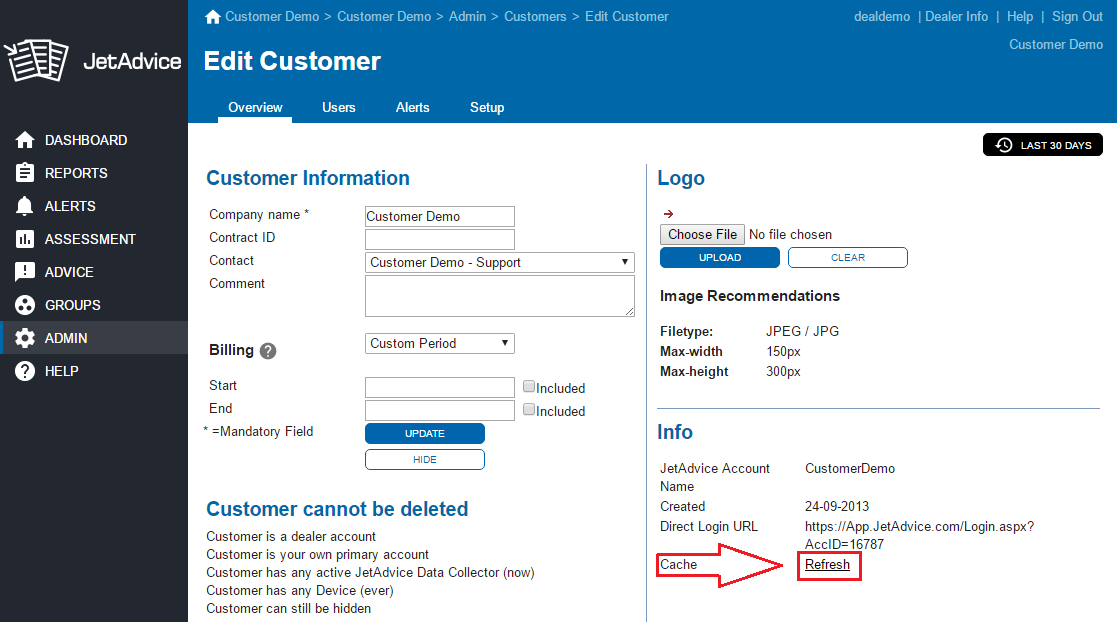The width and height of the screenshot is (1117, 622).
Task: Open Reports via the clipboard icon
Action: tap(25, 173)
